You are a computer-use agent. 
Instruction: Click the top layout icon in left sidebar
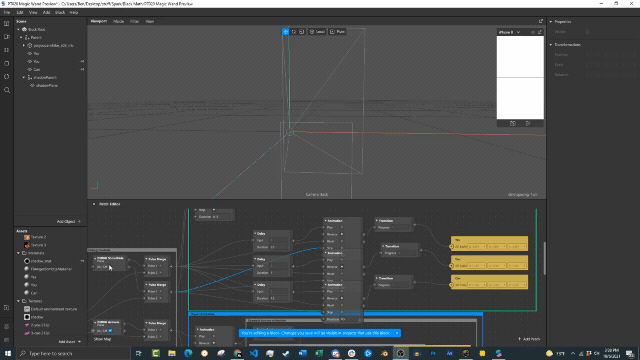(7, 24)
